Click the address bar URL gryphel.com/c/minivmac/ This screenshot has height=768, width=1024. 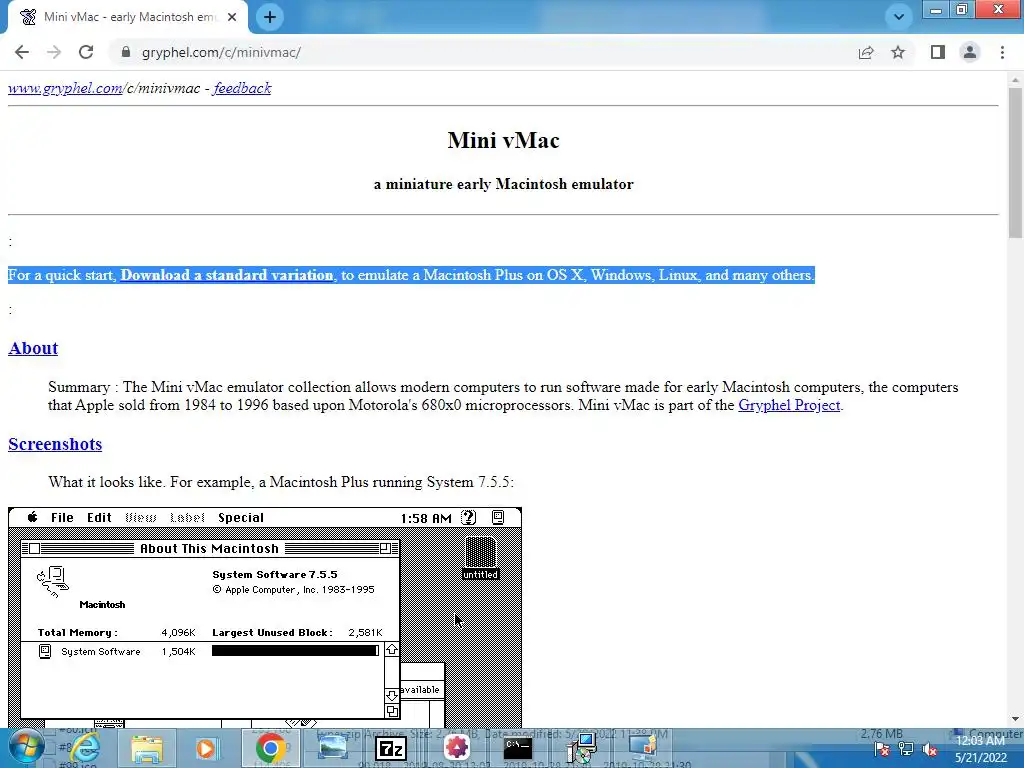221,52
